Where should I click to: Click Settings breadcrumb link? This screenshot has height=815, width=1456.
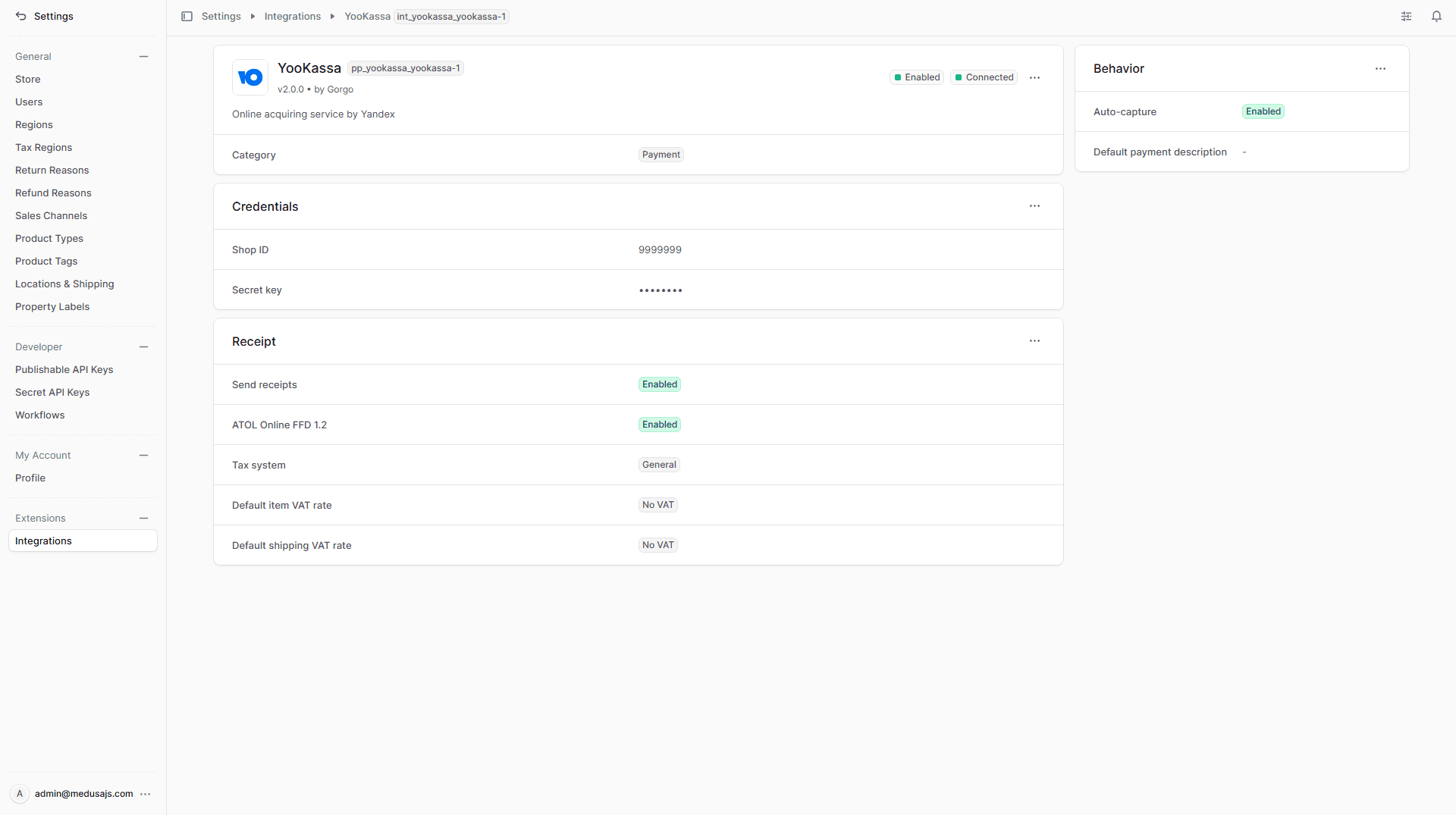click(221, 16)
